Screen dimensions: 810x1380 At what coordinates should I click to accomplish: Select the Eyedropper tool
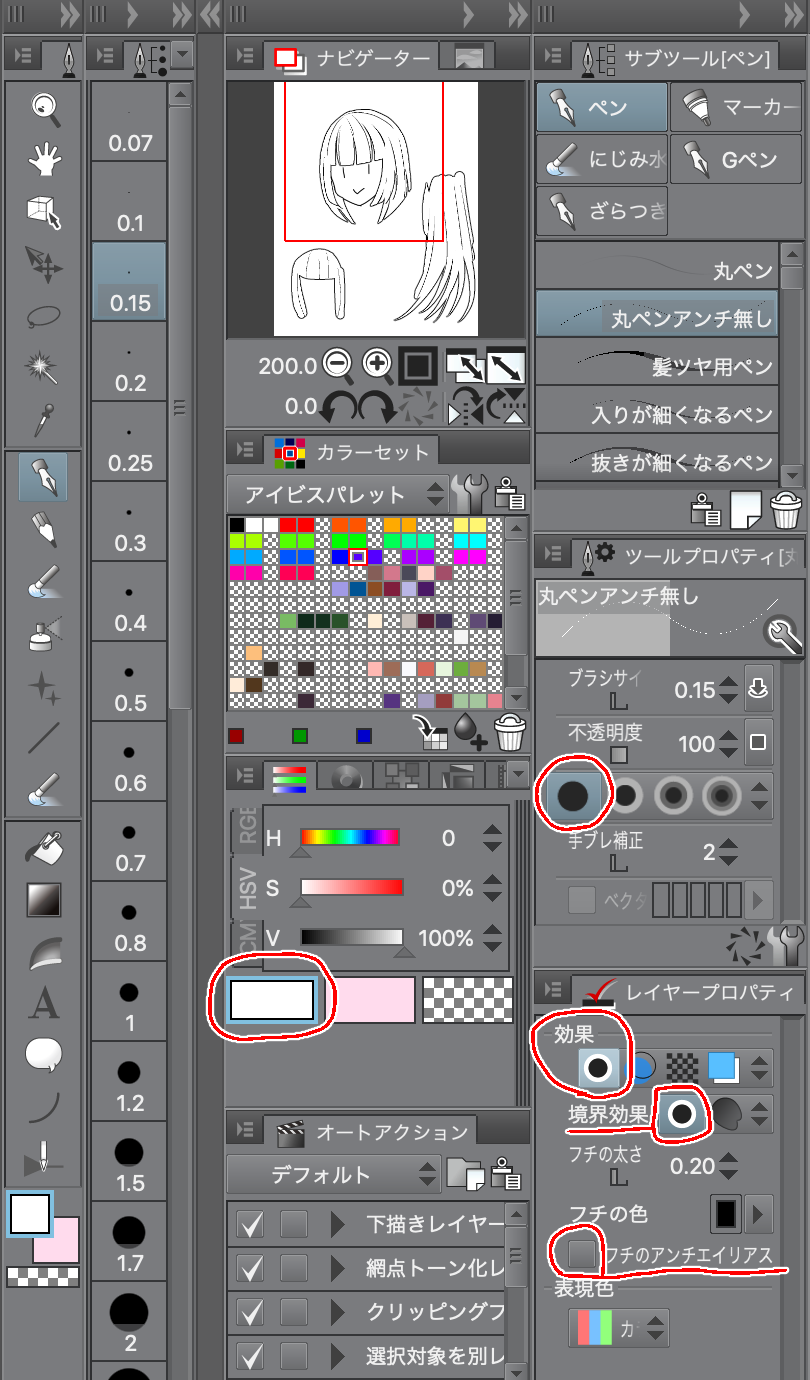[43, 421]
